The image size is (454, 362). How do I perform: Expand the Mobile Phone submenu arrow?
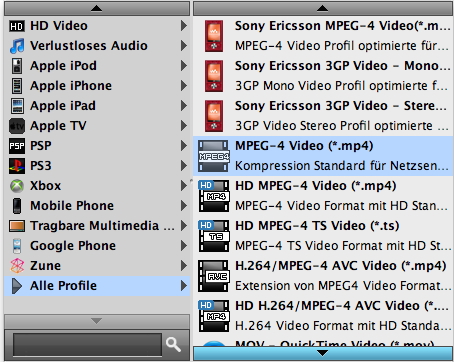pyautogui.click(x=184, y=206)
